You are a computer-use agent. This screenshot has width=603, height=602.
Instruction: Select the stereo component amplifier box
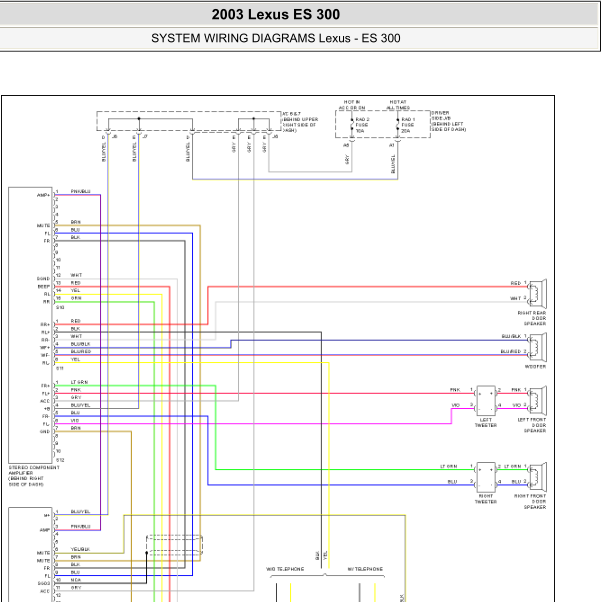click(30, 325)
